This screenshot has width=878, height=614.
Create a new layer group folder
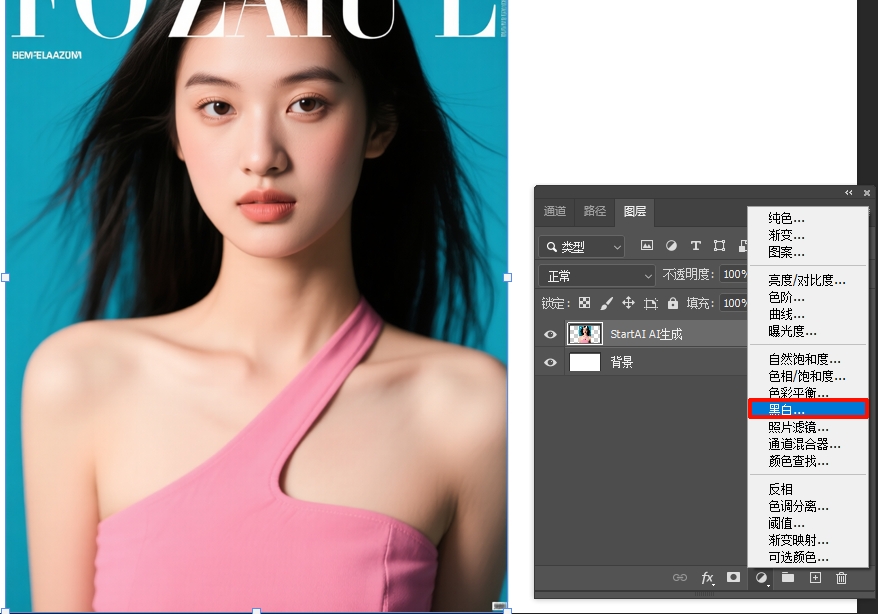click(788, 578)
